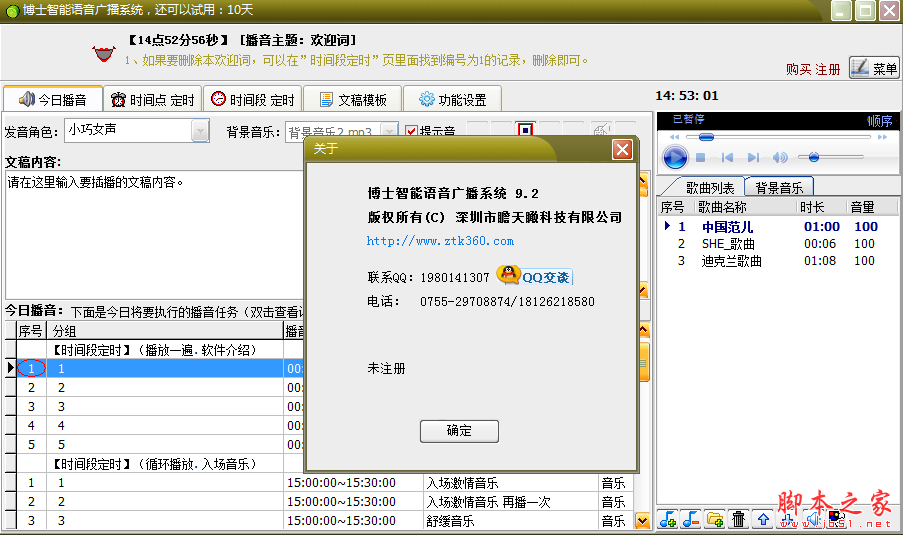Toggle the 顺序 play mode

point(879,121)
